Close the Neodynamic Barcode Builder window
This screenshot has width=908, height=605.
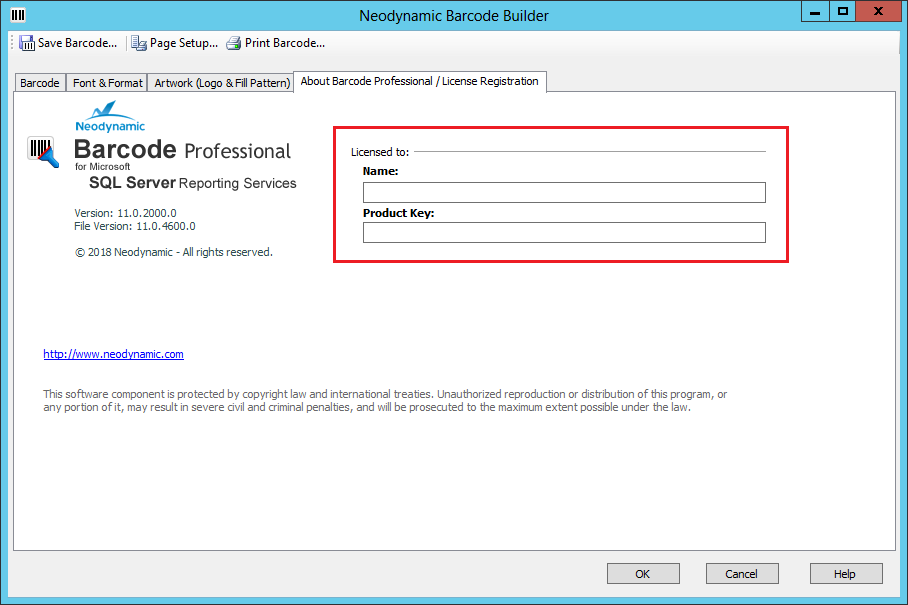(x=879, y=12)
